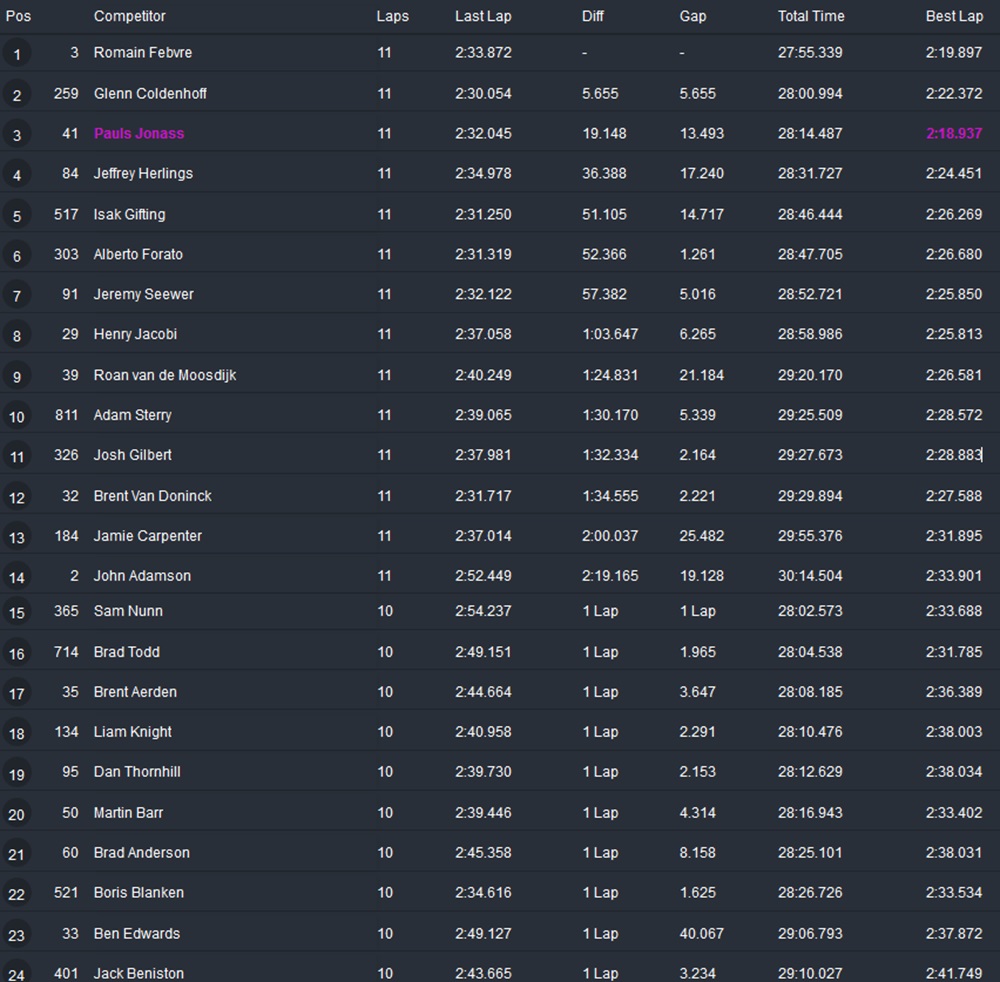Click the position 3 circle badge
This screenshot has width=1000, height=982.
tap(16, 135)
